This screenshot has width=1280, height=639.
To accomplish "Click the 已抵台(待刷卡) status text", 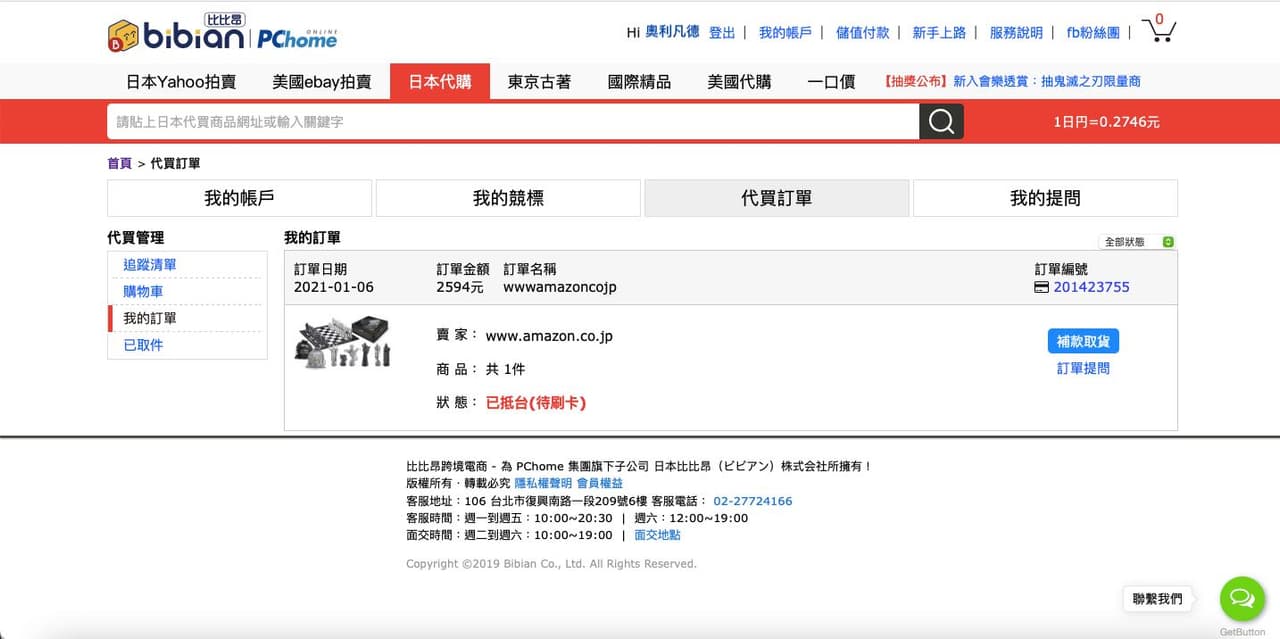I will 535,403.
